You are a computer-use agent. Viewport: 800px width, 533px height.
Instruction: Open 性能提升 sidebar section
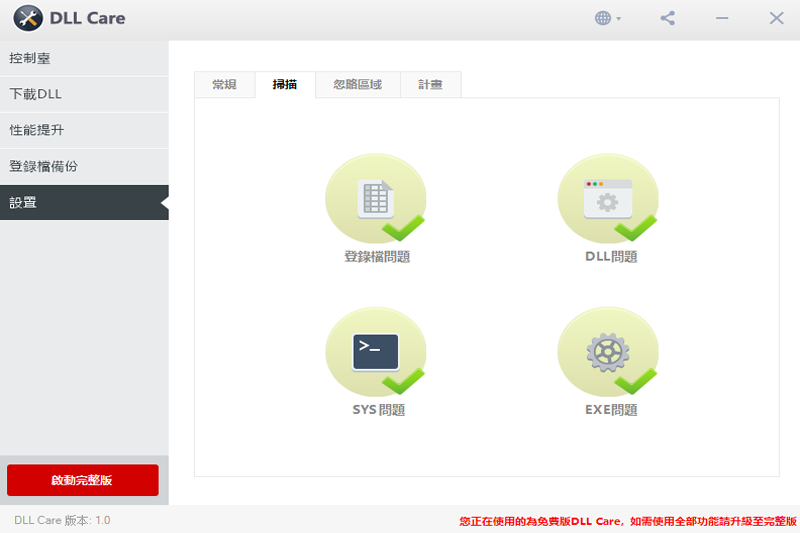point(84,131)
